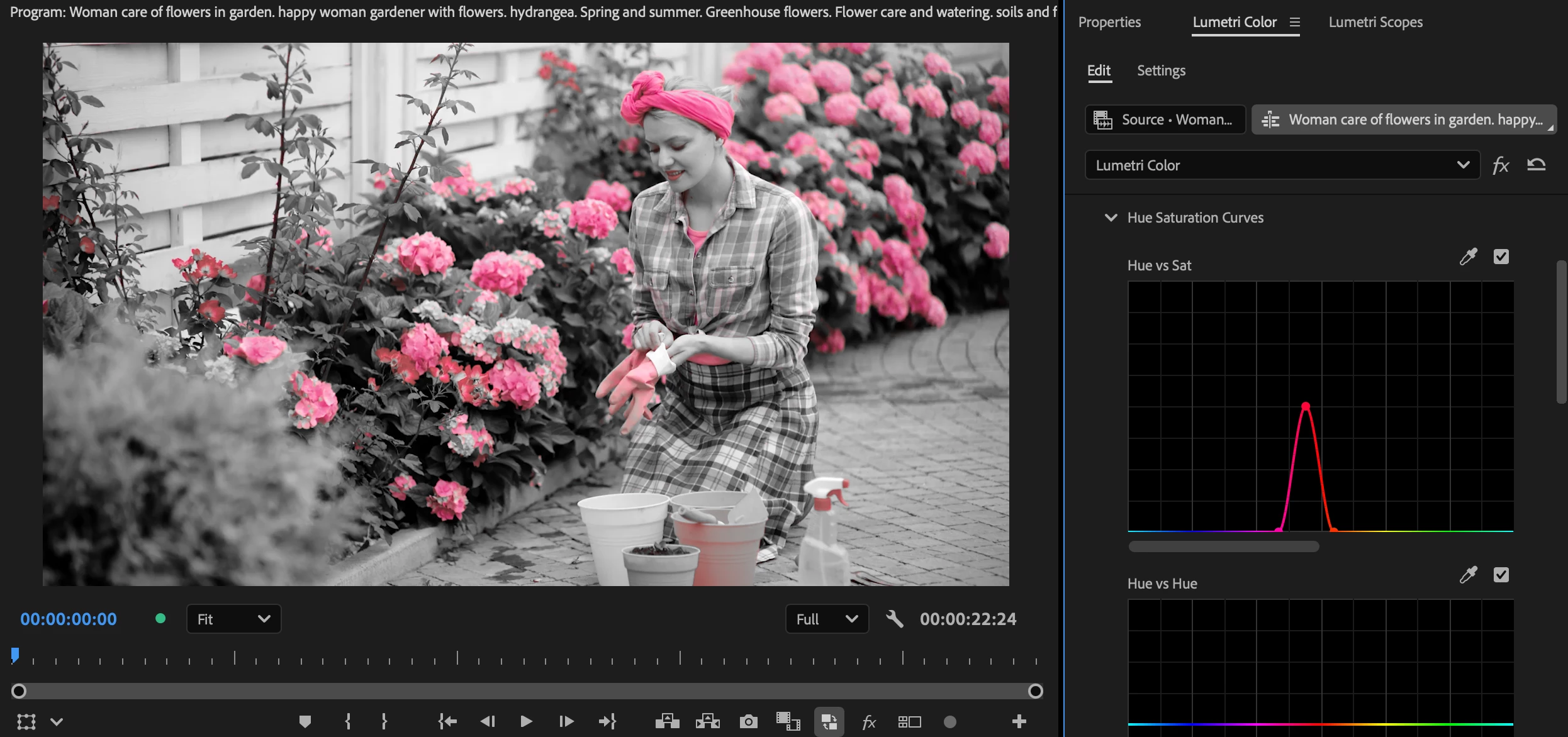Viewport: 1568px width, 737px height.
Task: Click the Source Woman clip button
Action: coord(1165,119)
